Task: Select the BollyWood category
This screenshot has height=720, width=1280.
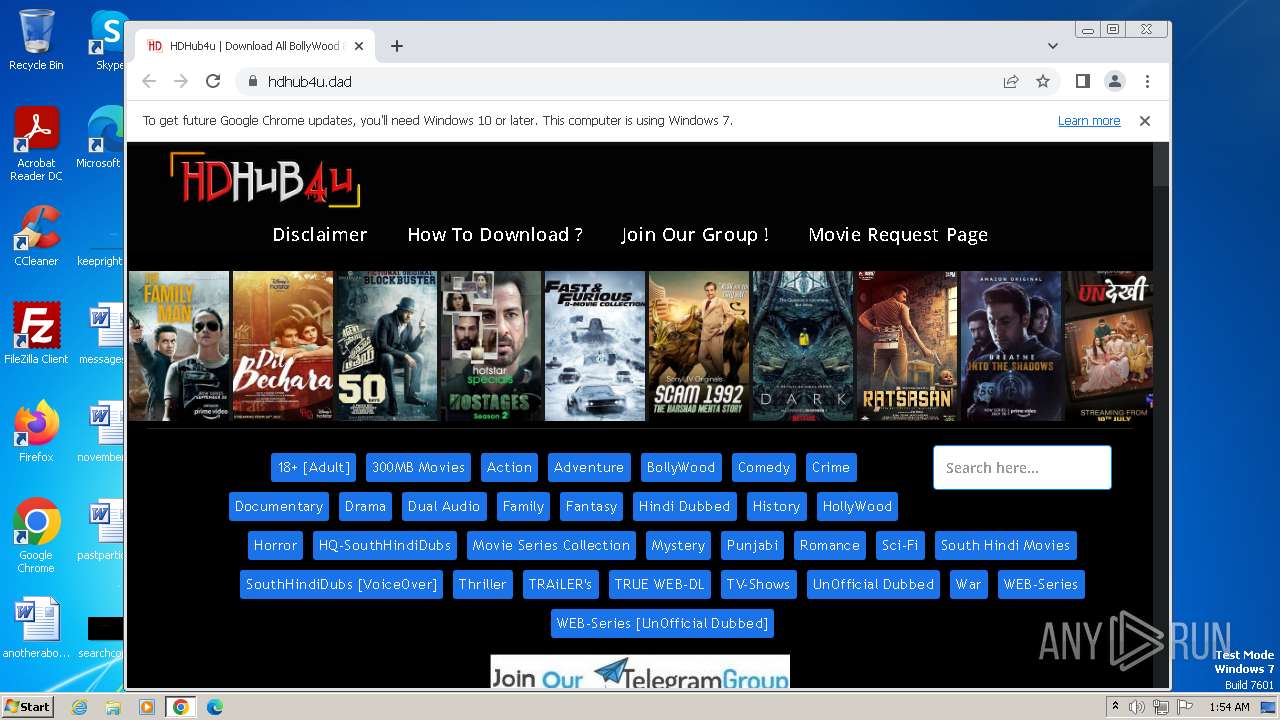Action: [x=681, y=468]
